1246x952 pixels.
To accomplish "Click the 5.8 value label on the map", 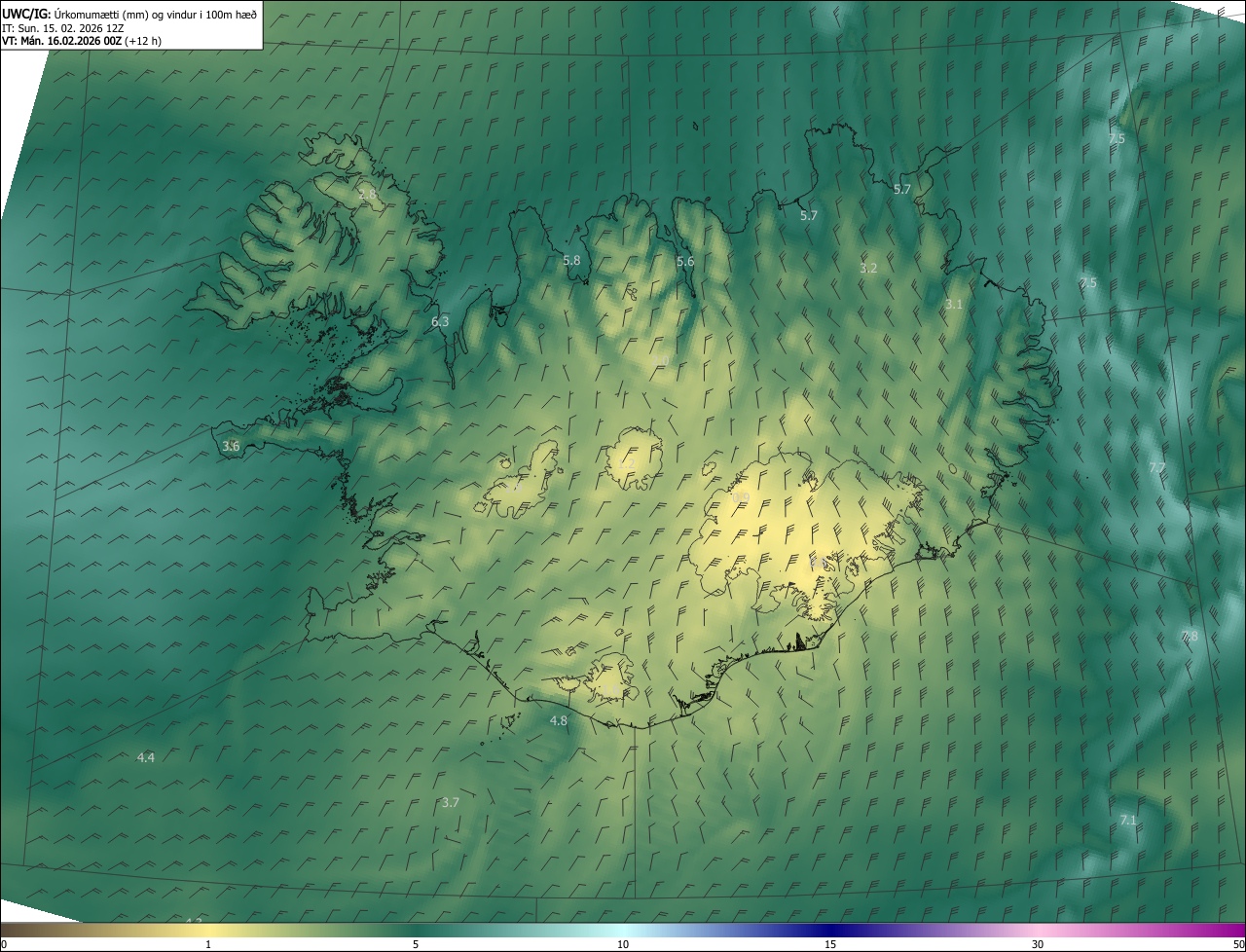I will (x=571, y=261).
